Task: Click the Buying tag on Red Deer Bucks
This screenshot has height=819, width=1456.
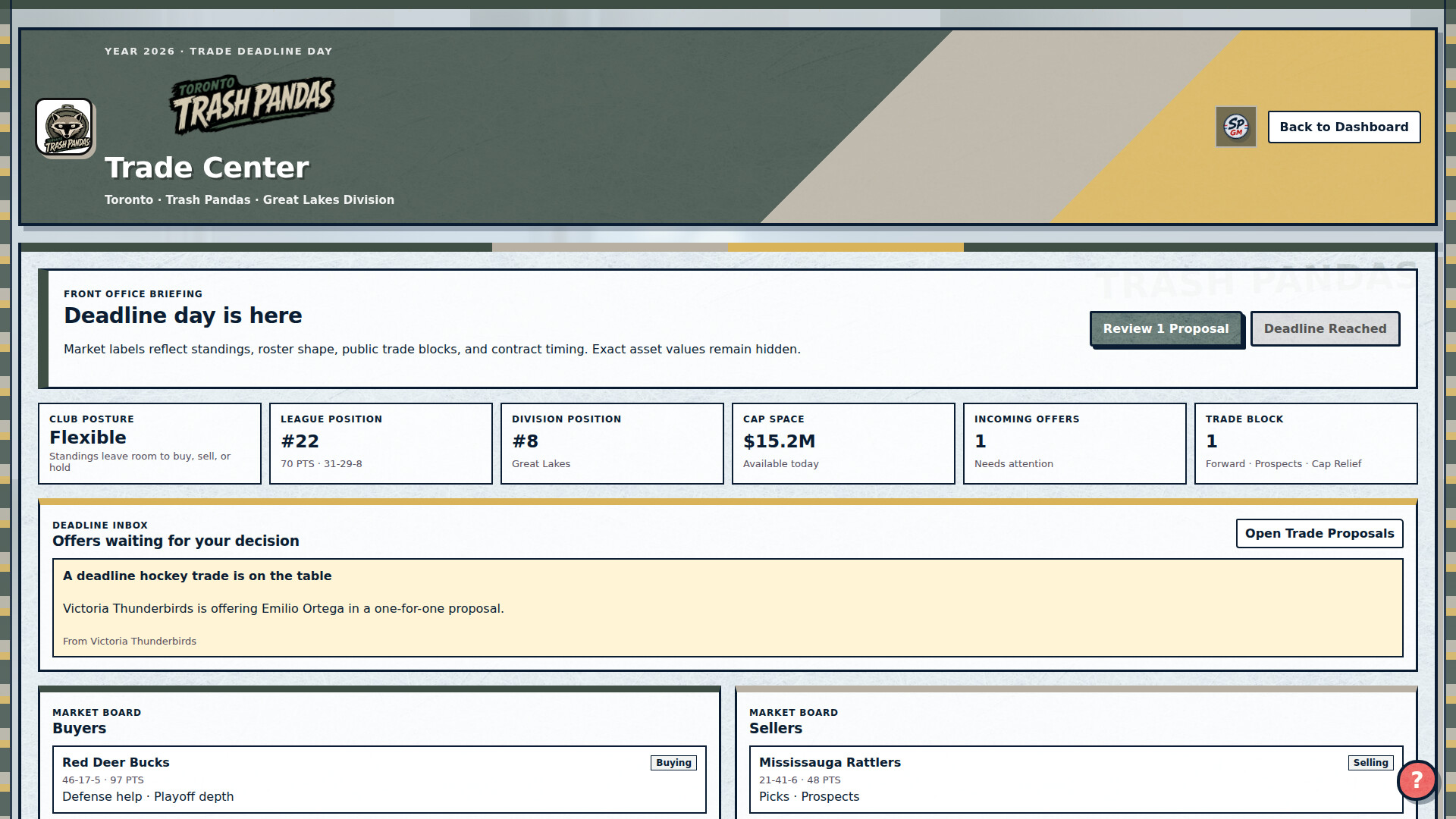Action: [673, 763]
